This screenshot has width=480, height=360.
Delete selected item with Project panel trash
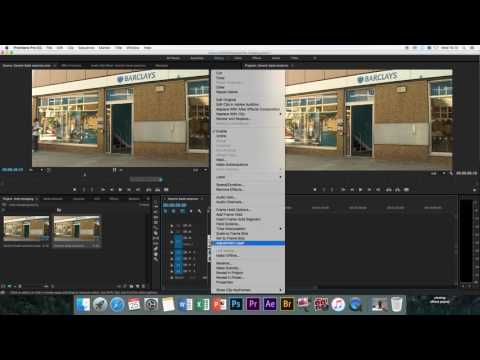144,286
